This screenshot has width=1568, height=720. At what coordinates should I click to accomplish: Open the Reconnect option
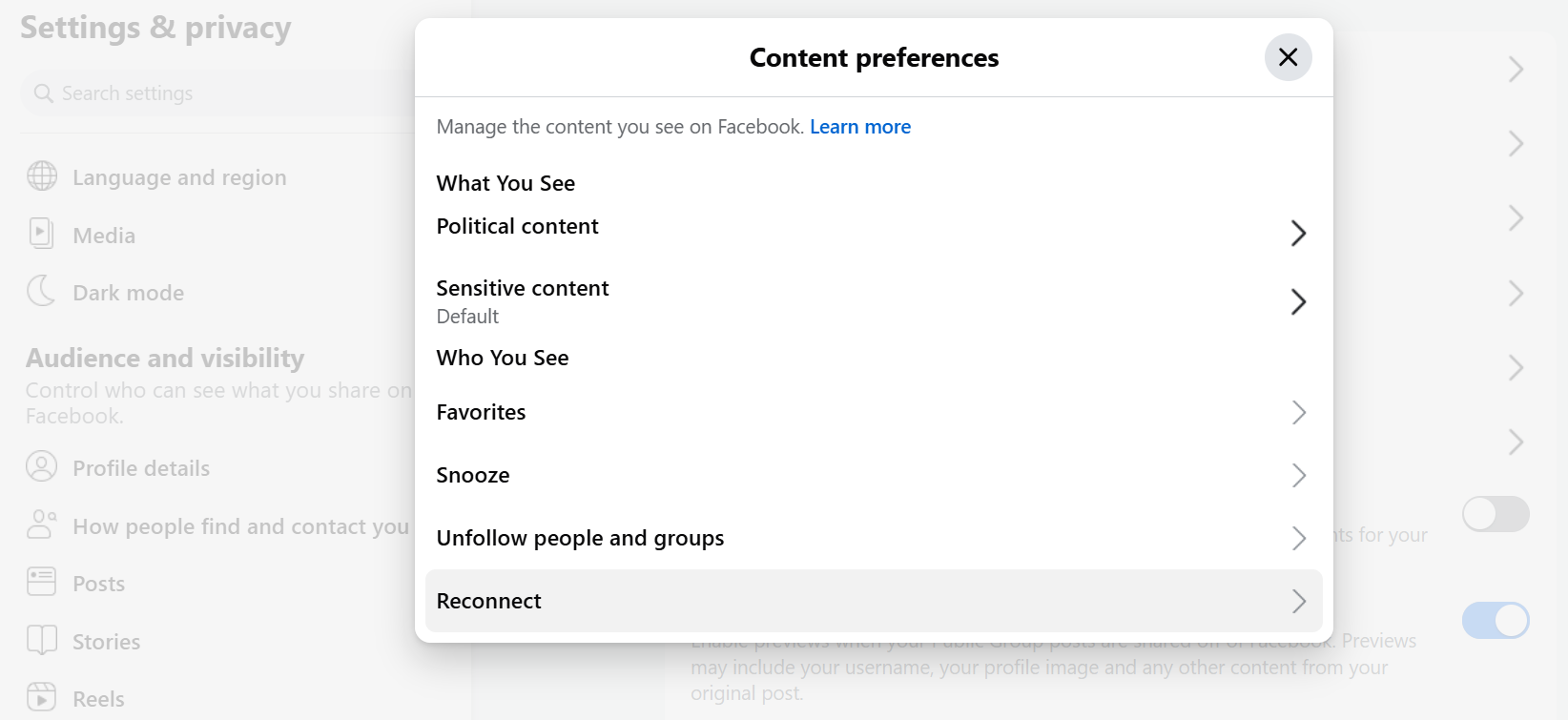[489, 601]
